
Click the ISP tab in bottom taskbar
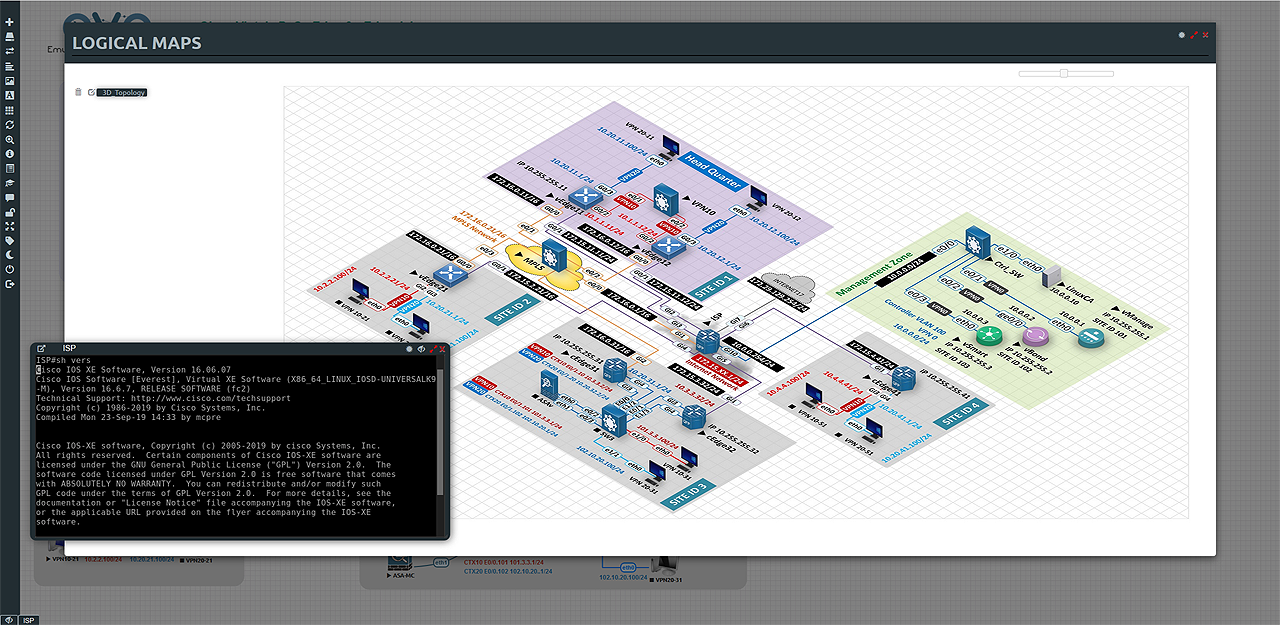pos(29,620)
